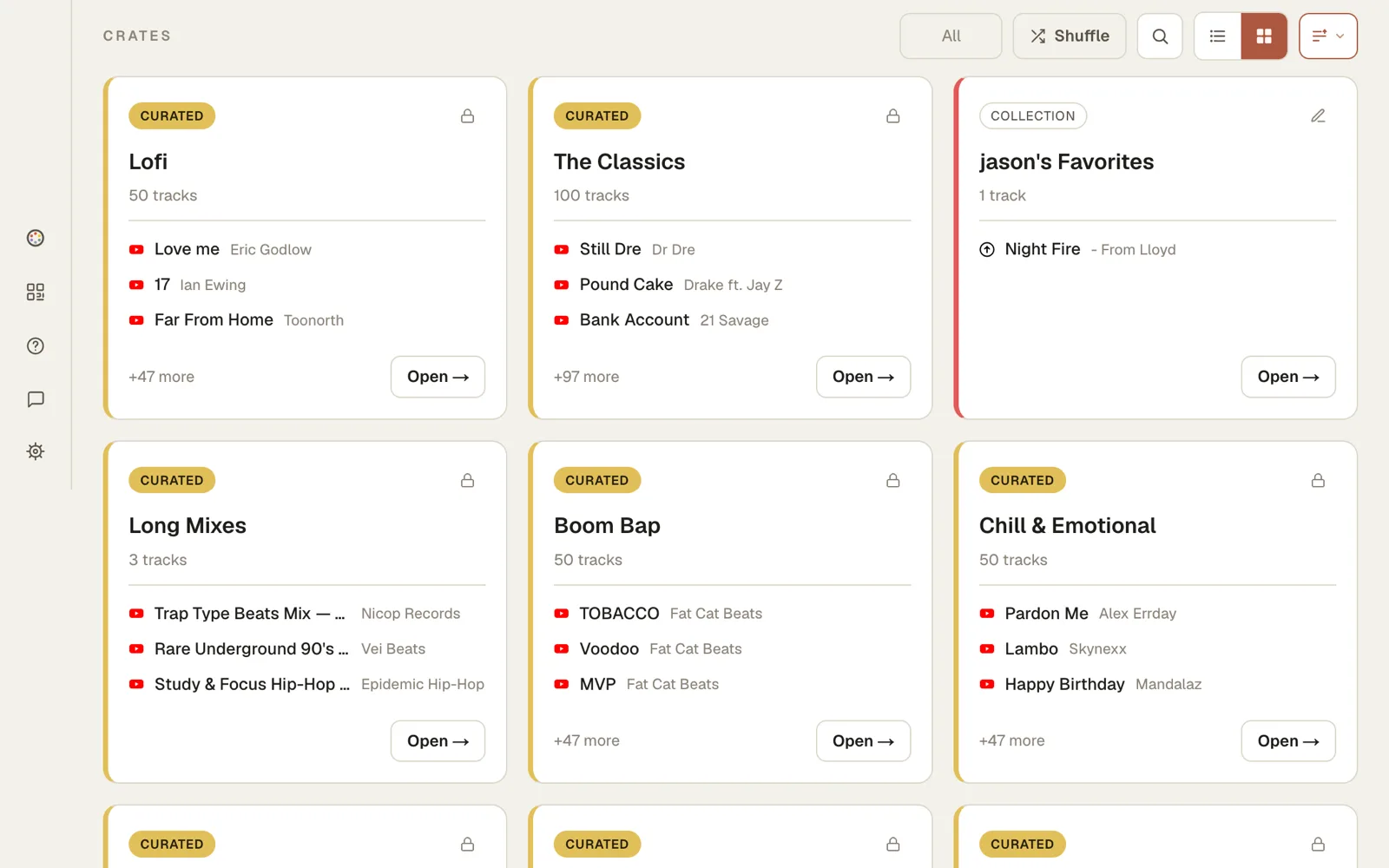
Task: Switch to grid view
Action: 1264,36
